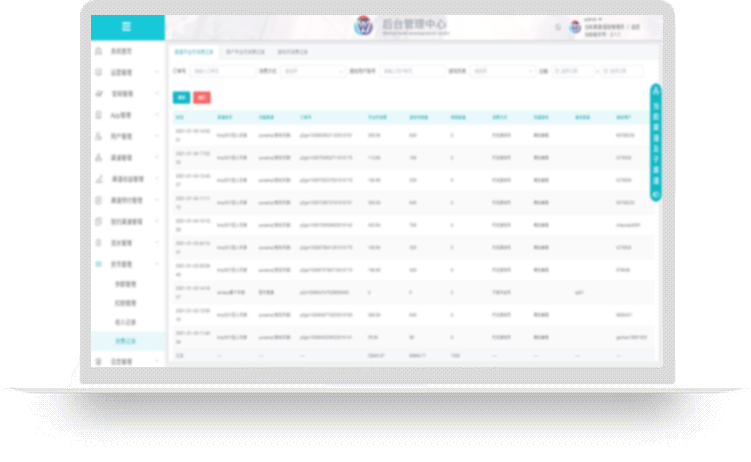Click the home icon of first sidebar item
The width and height of the screenshot is (751, 462).
tap(98, 50)
